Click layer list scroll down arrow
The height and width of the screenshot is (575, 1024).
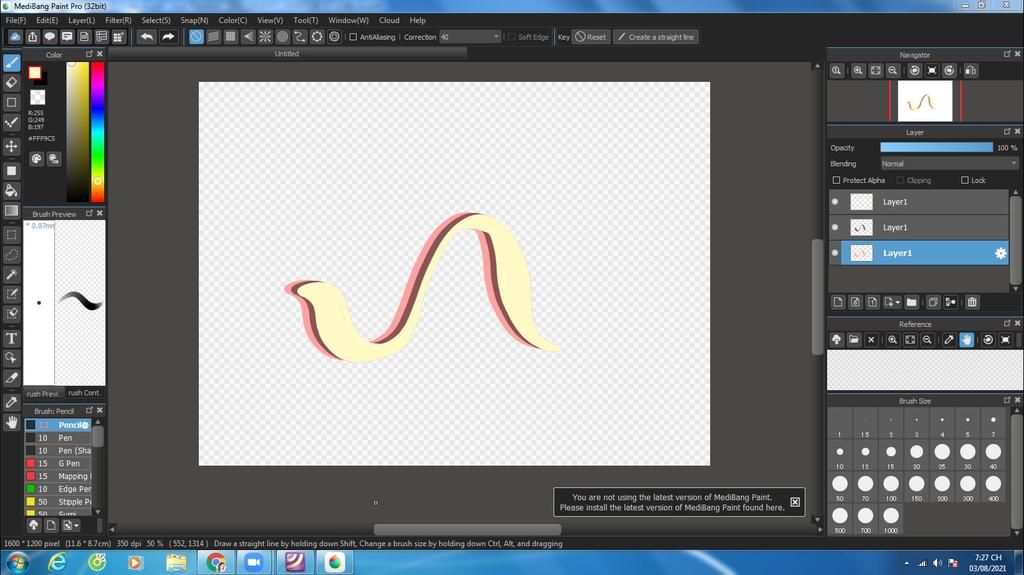[x=1014, y=288]
